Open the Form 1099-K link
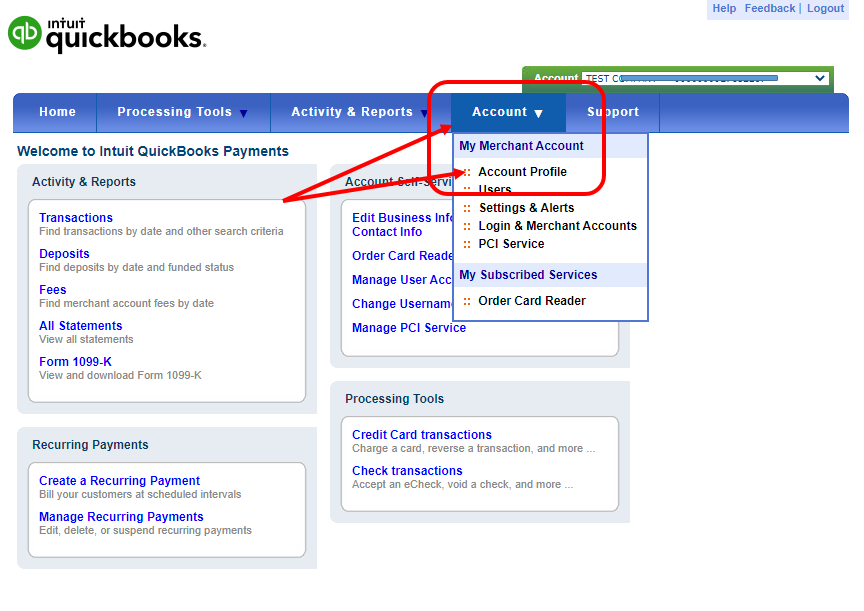The height and width of the screenshot is (611, 864). pos(75,362)
